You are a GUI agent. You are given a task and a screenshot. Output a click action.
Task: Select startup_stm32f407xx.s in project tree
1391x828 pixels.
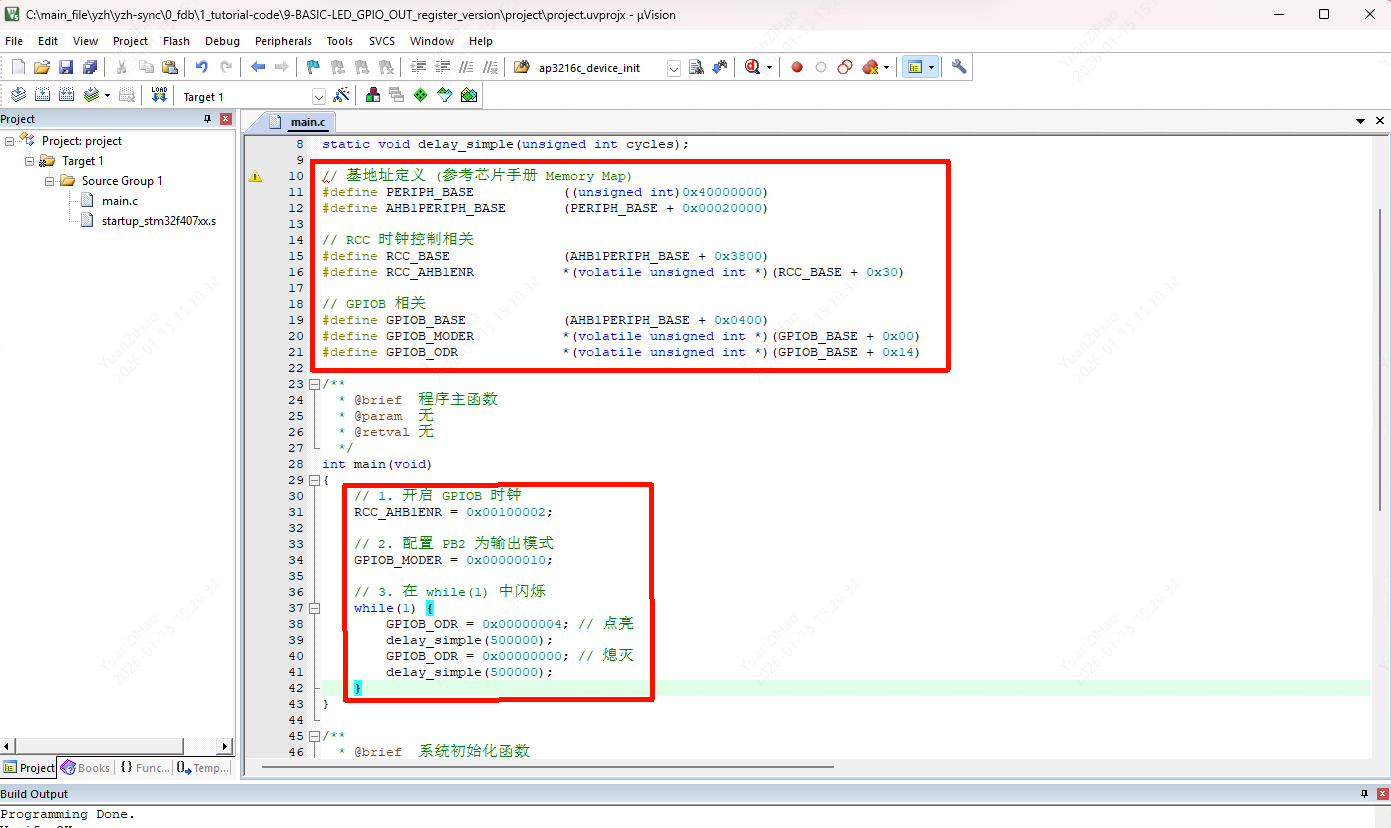click(x=158, y=221)
